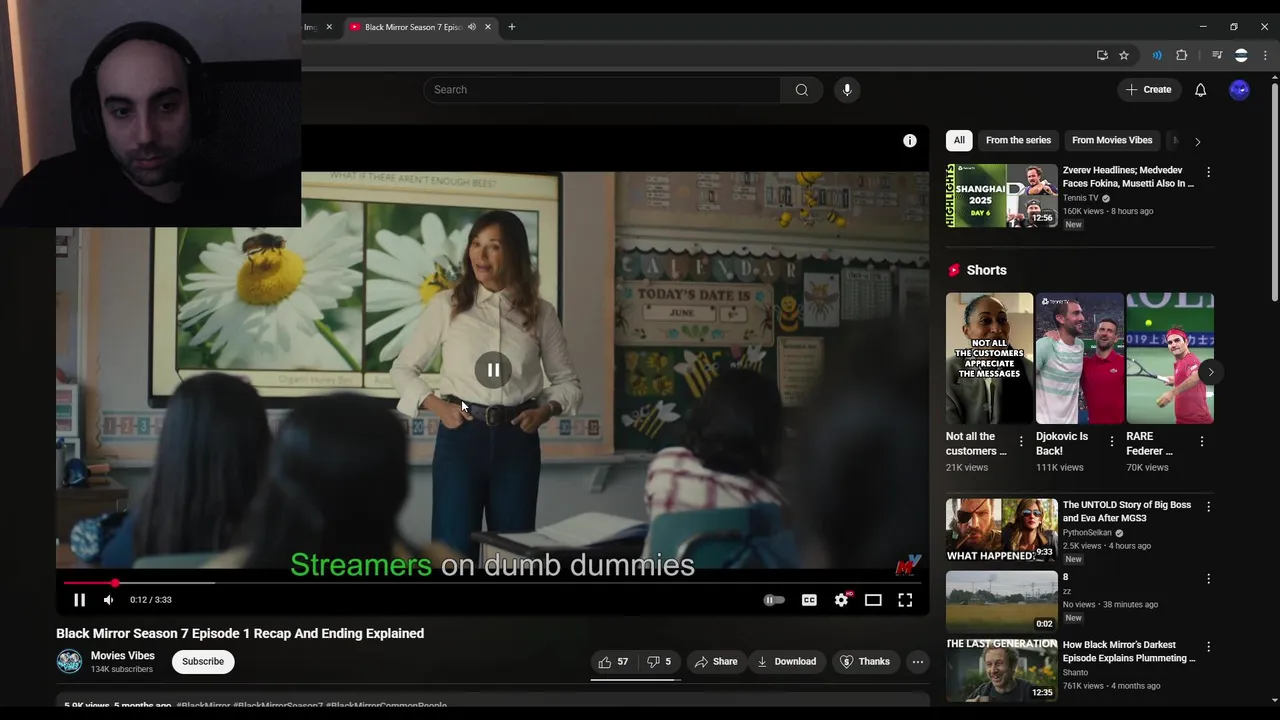Screen dimensions: 1280x720
Task: Install app icon in address bar
Action: click(x=1102, y=55)
